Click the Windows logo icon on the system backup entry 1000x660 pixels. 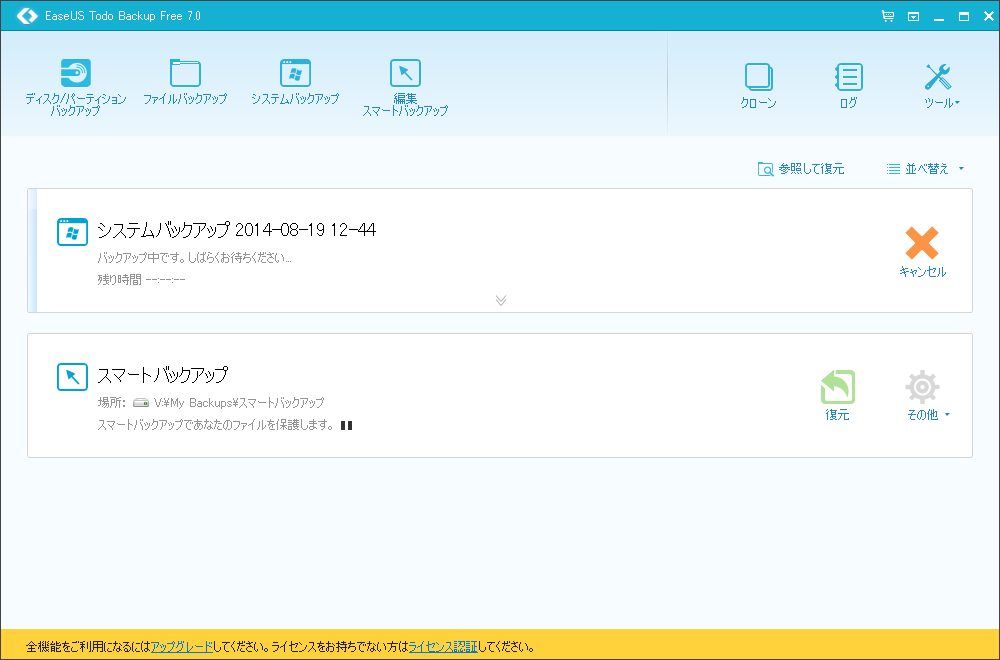72,231
